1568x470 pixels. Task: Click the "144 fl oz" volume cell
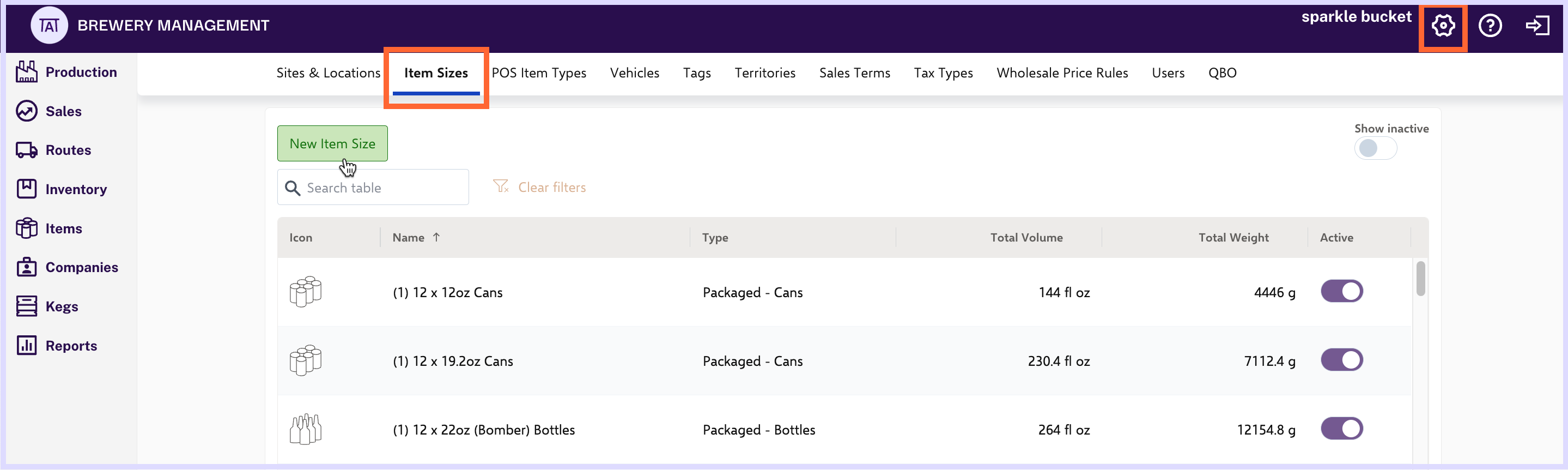point(1064,293)
